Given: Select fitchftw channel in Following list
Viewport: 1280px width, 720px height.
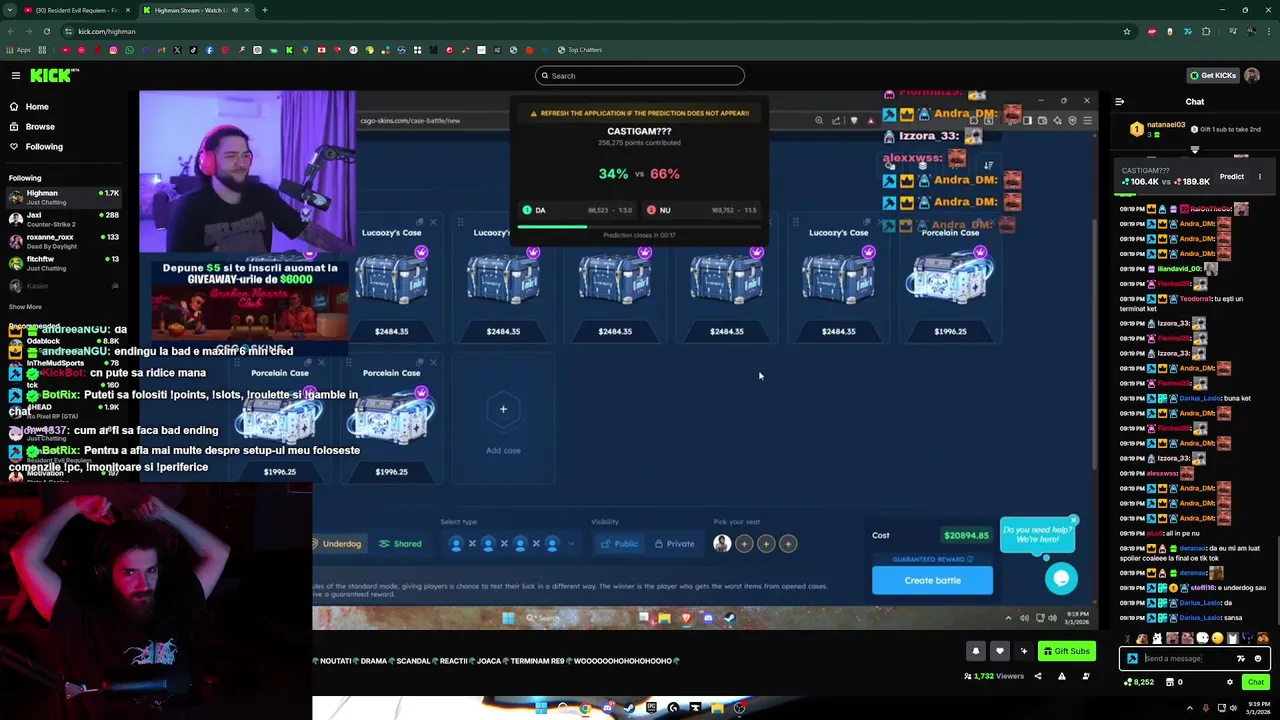Looking at the screenshot, I should 65,263.
